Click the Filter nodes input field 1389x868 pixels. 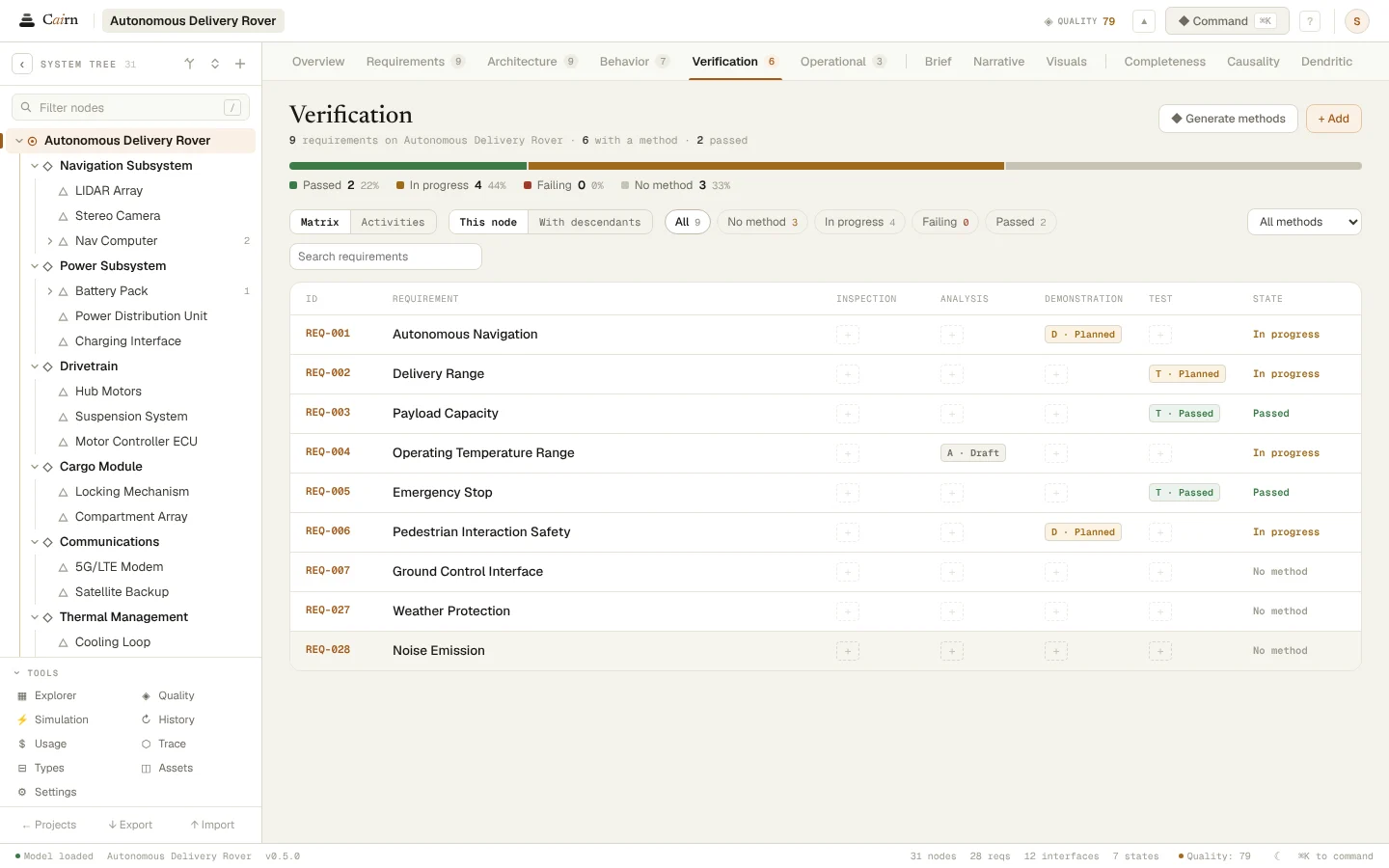click(x=130, y=108)
